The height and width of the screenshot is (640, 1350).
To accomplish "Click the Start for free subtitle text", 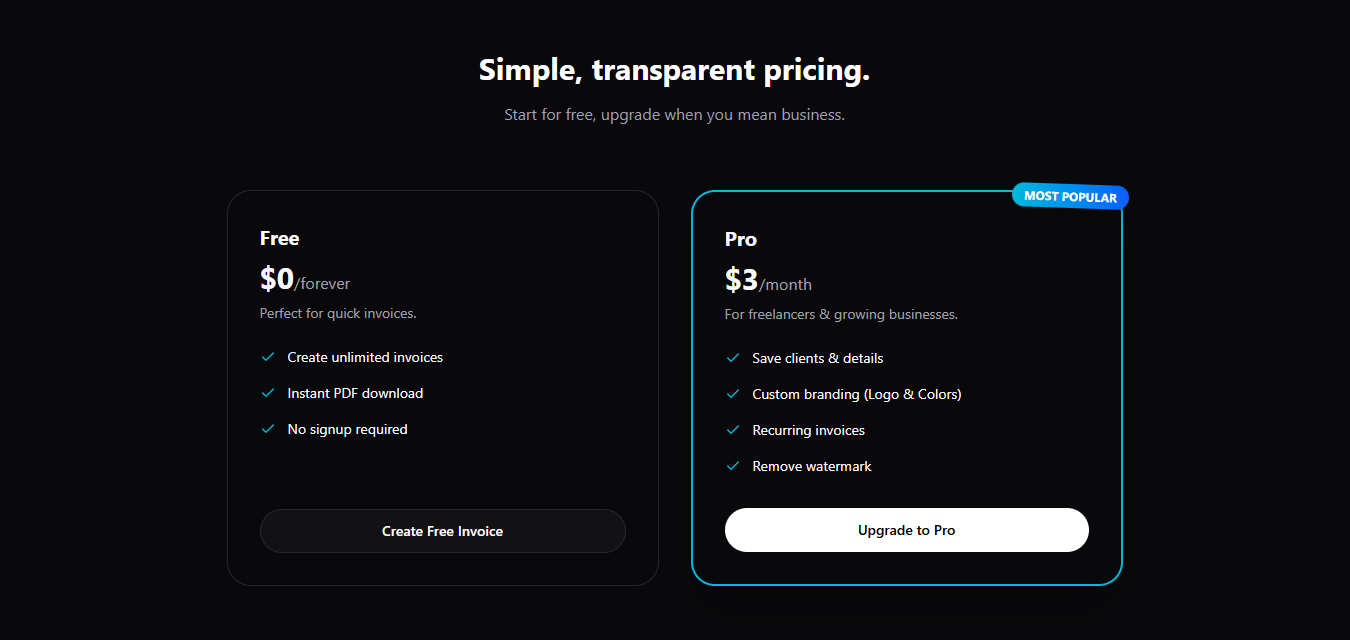I will (673, 114).
